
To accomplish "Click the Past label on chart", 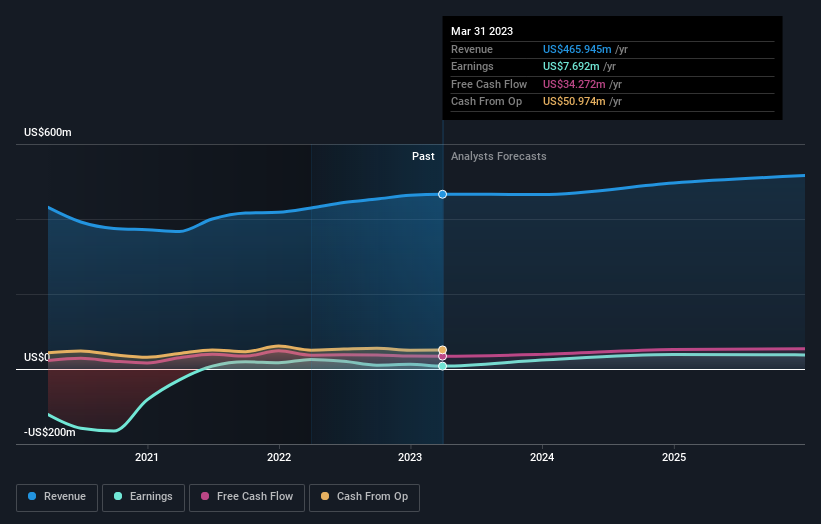I will tap(423, 157).
